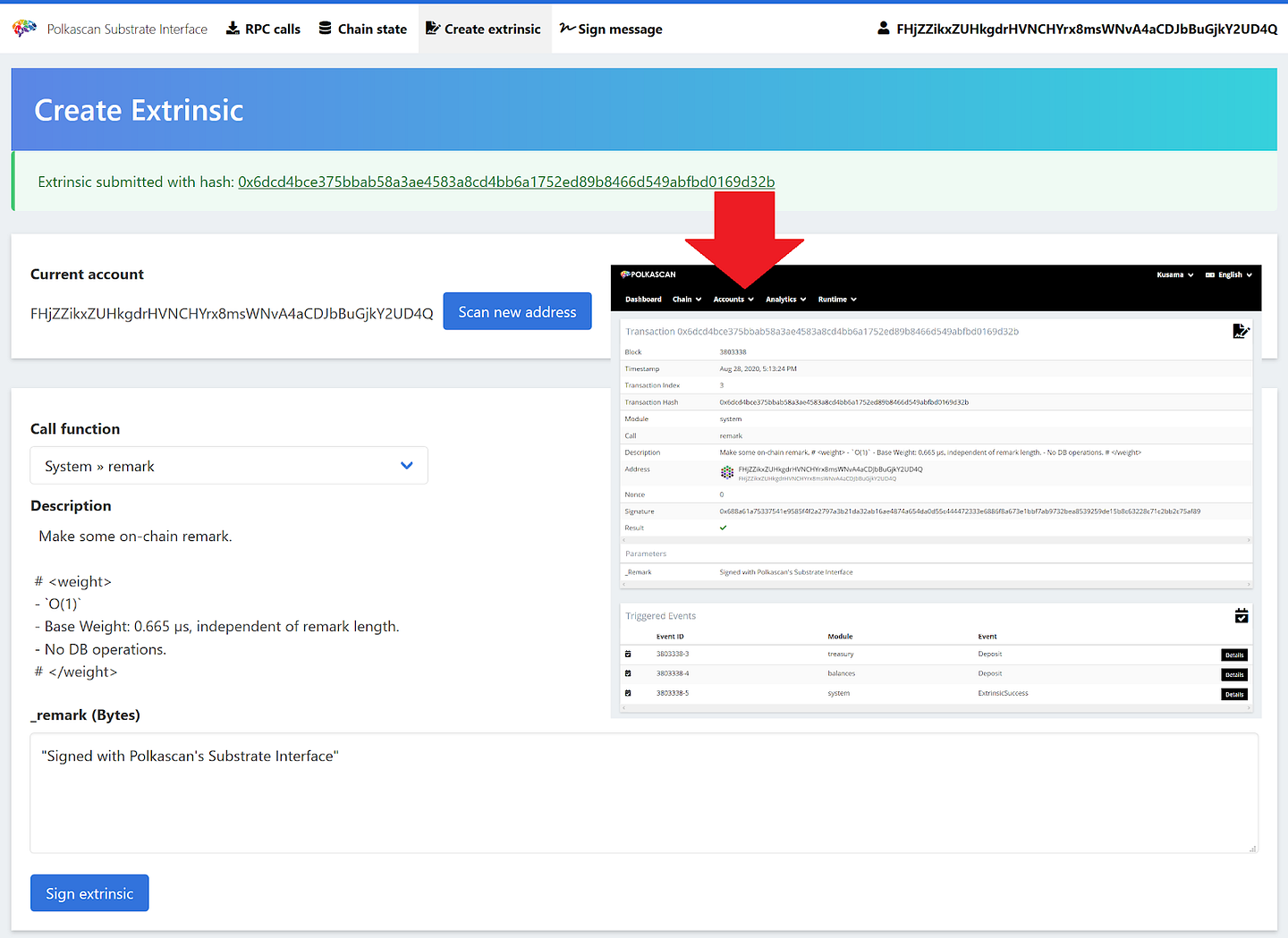Click Details for ExtrinsicSuccess event
1288x938 pixels.
pyautogui.click(x=1234, y=694)
